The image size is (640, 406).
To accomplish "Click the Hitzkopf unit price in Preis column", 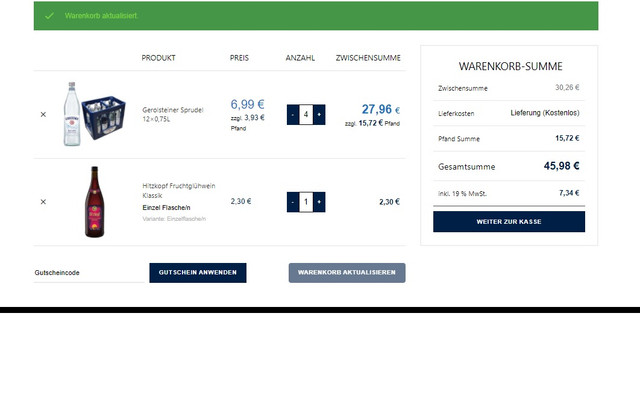I will pos(241,201).
